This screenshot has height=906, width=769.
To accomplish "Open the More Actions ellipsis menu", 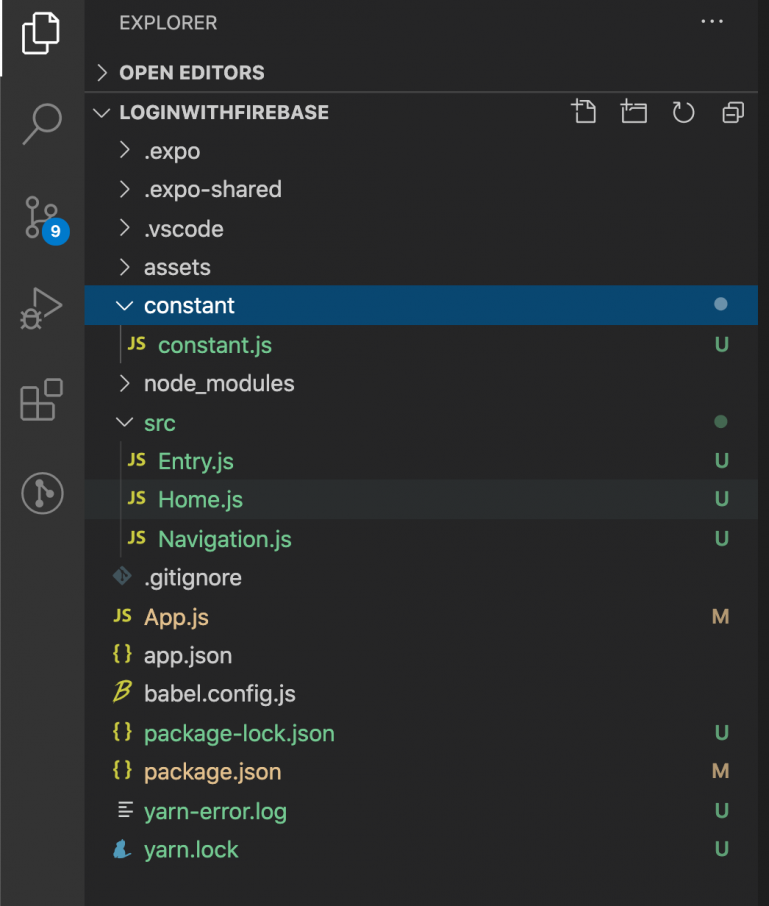I will [712, 21].
